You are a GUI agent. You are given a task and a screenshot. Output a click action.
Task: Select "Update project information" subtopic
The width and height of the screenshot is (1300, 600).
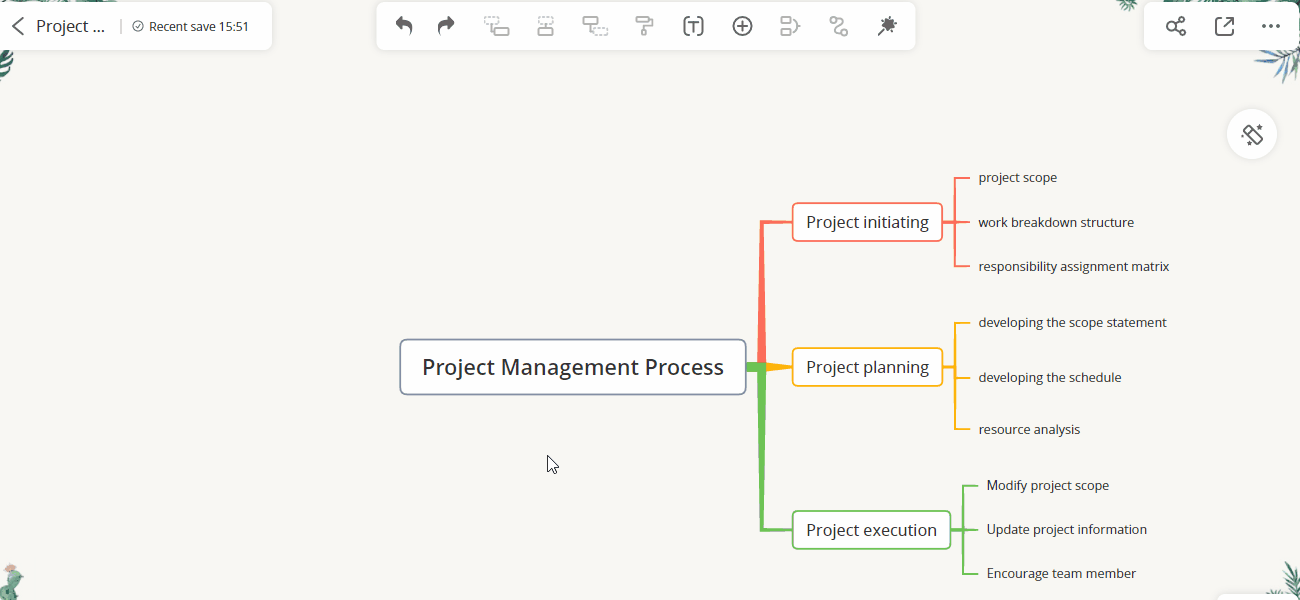coord(1067,530)
